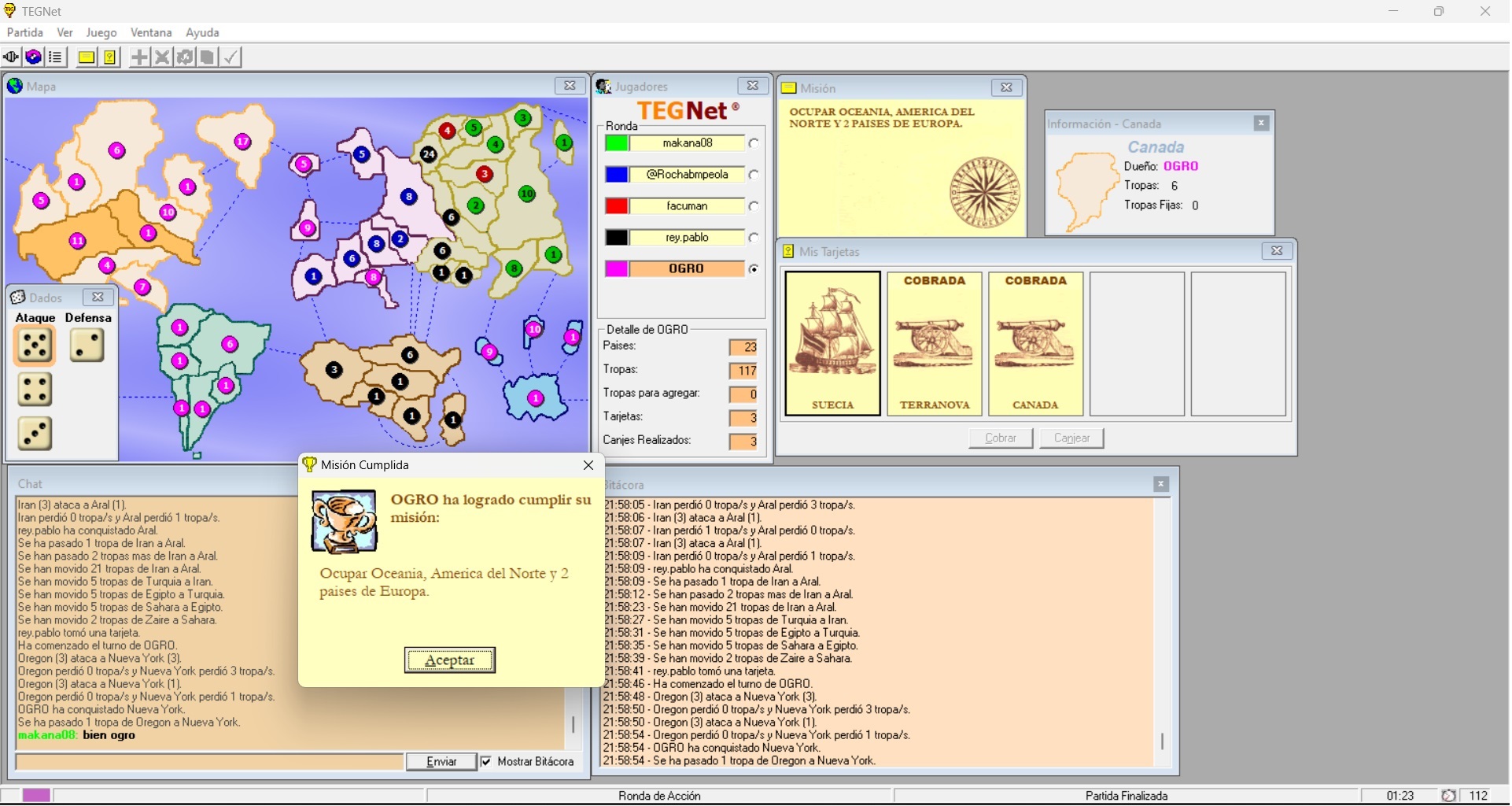Click the Canada country shape thumbnail

(1086, 191)
